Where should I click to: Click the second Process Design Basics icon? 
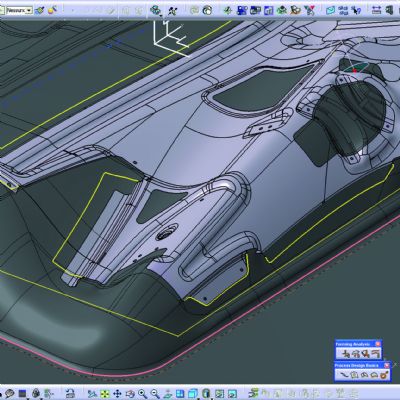[x=355, y=375]
